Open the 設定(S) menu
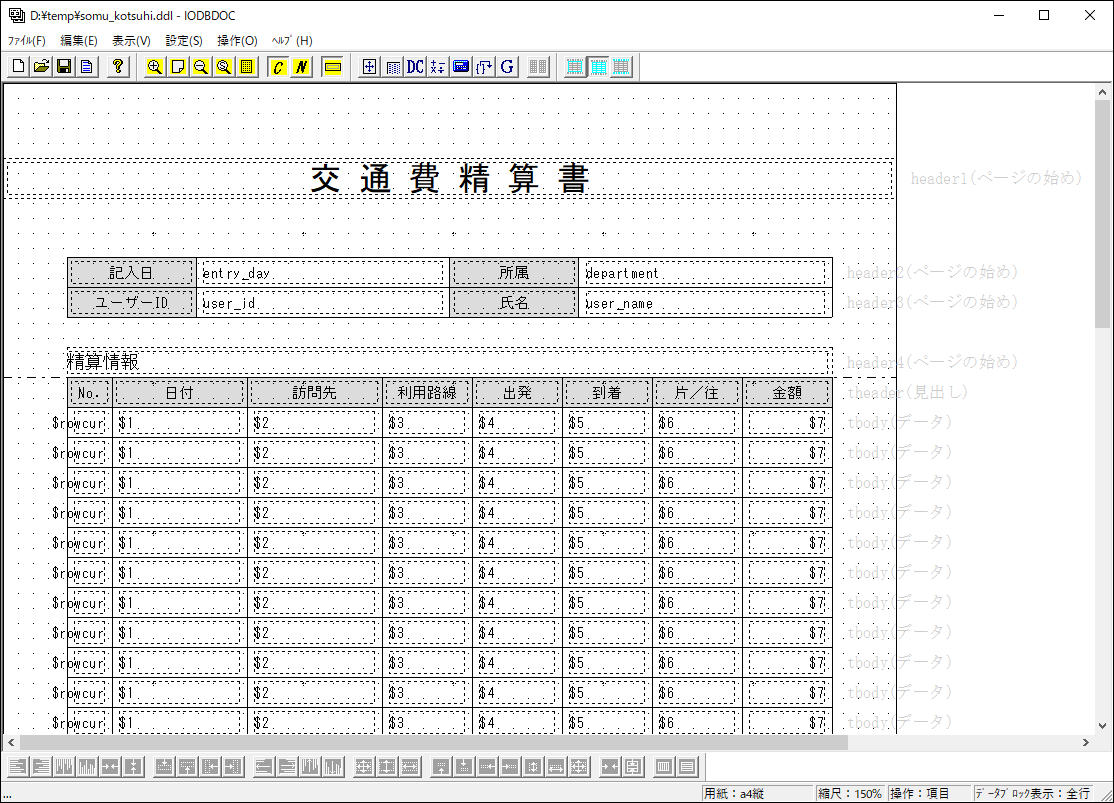 (184, 41)
